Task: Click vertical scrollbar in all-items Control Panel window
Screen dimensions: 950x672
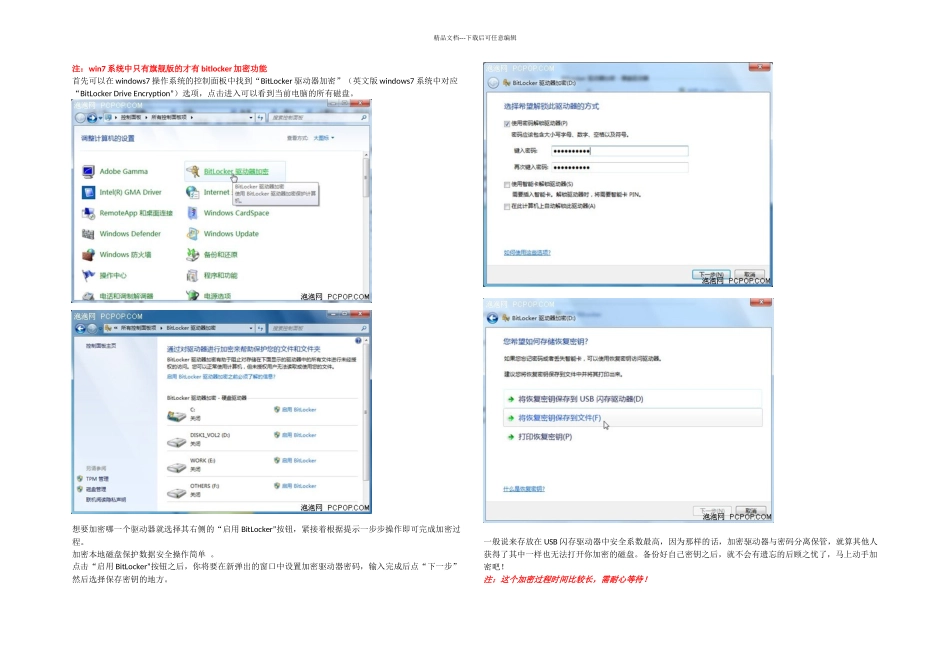Action: click(365, 224)
